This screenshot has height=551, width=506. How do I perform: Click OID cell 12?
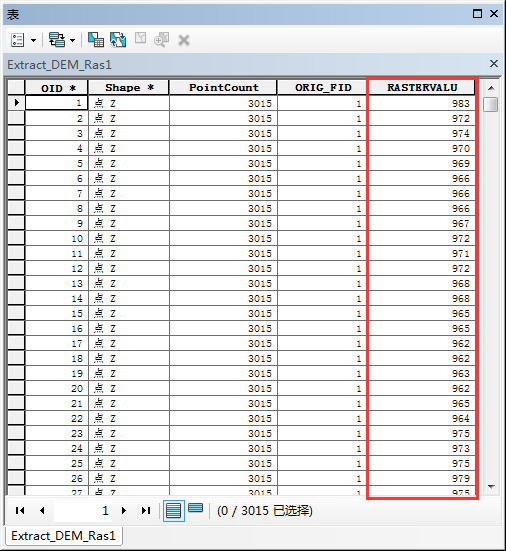pyautogui.click(x=56, y=268)
